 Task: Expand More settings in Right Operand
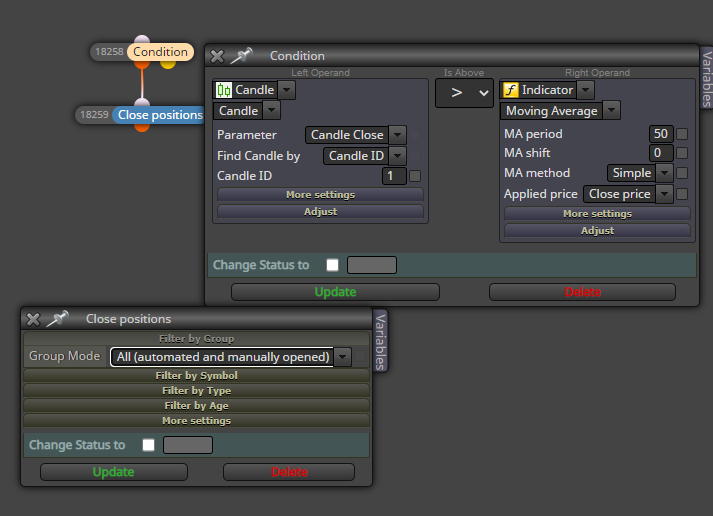(x=597, y=214)
